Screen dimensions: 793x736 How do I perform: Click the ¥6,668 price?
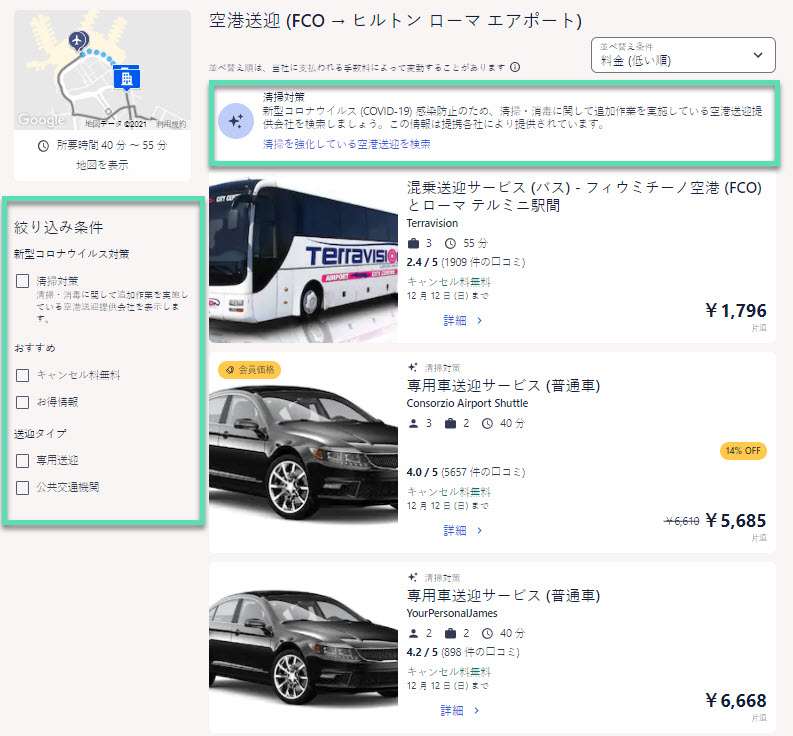click(736, 701)
